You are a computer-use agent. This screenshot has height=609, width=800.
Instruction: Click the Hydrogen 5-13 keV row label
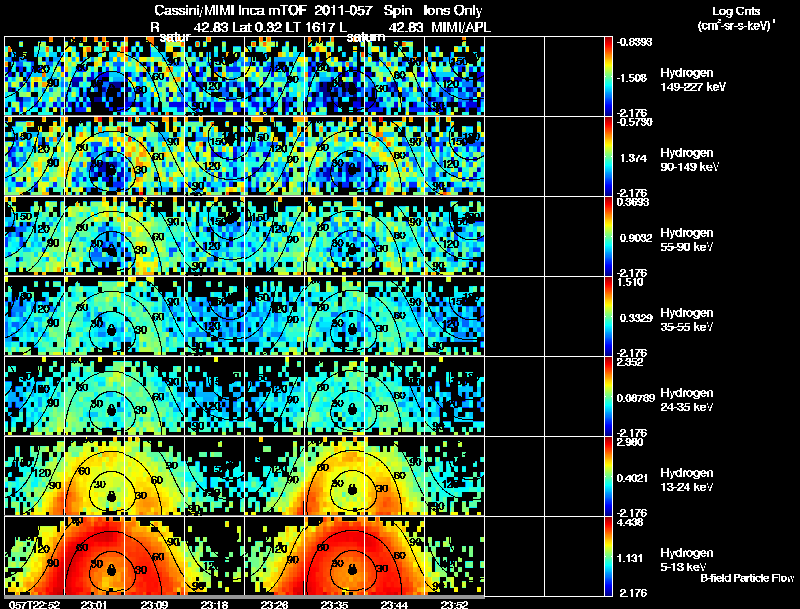(687, 560)
